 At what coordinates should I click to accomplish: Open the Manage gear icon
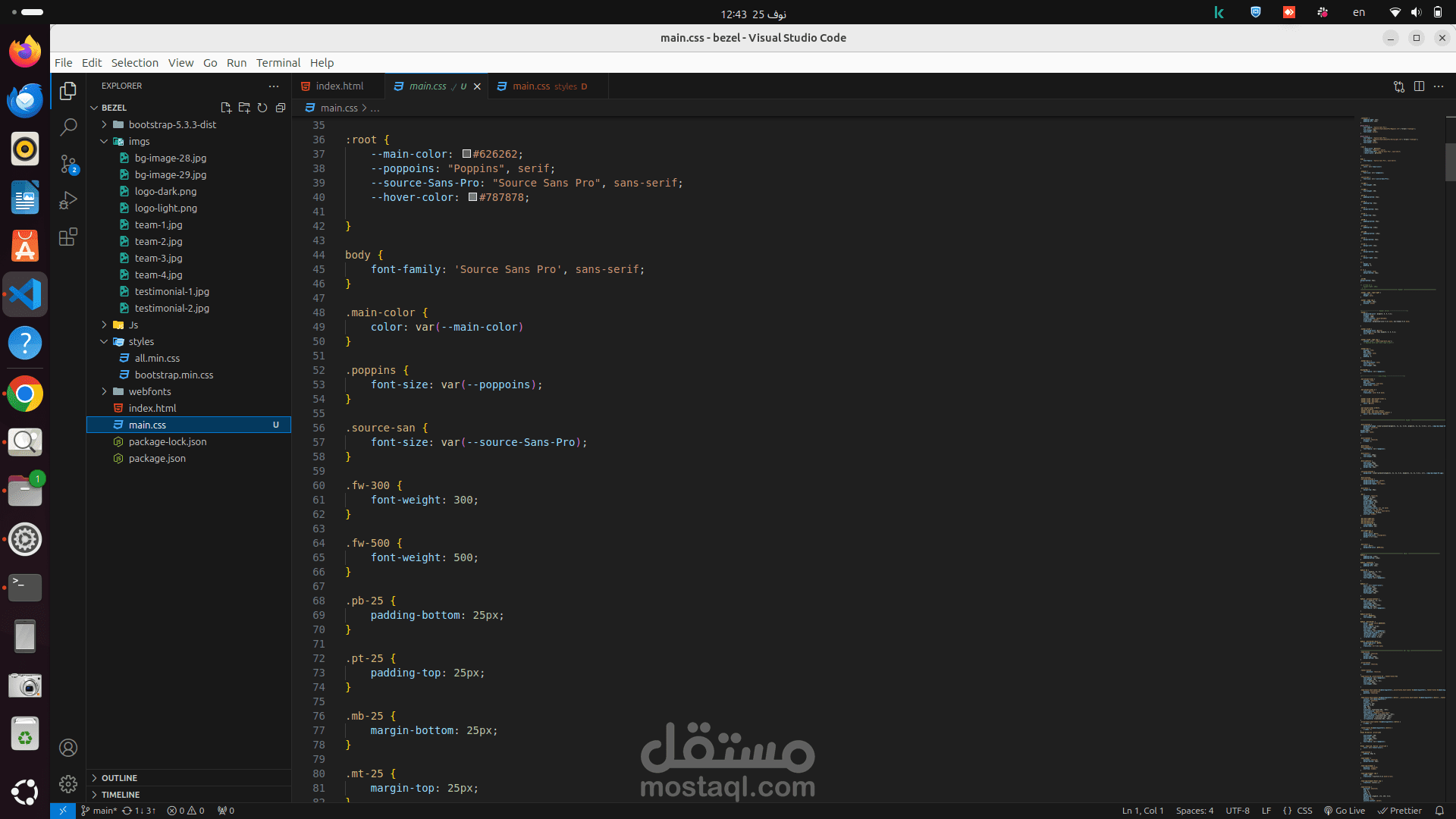[x=68, y=783]
